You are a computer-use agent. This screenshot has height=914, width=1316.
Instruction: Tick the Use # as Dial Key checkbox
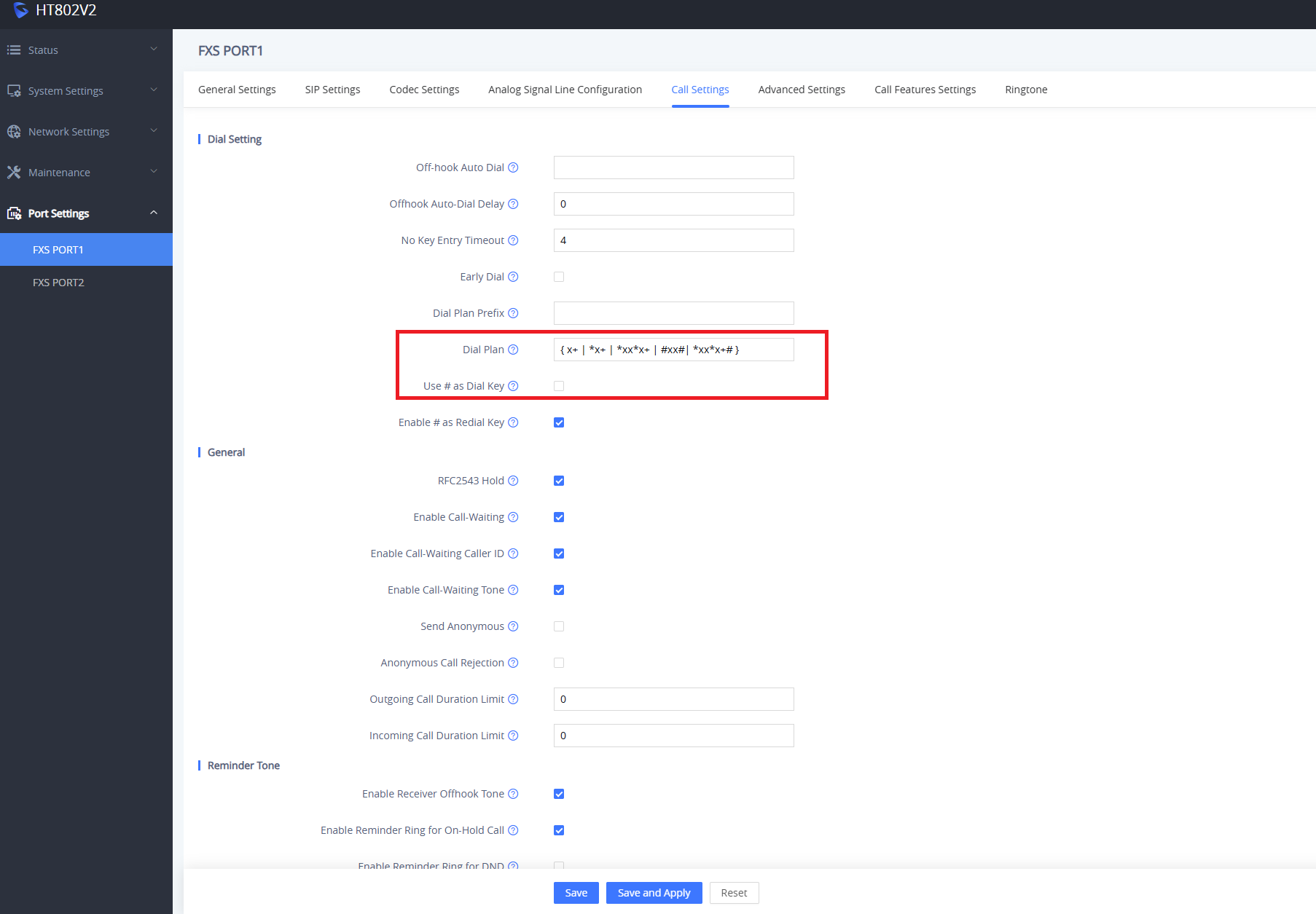point(559,386)
